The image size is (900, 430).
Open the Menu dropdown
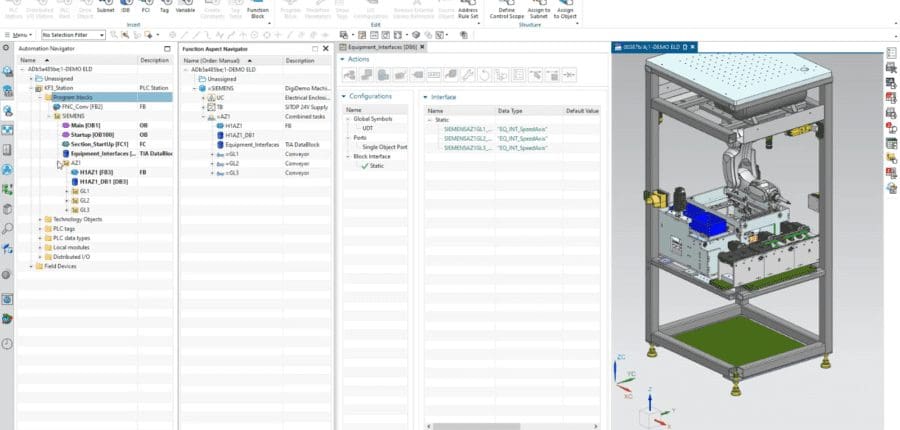pos(19,35)
